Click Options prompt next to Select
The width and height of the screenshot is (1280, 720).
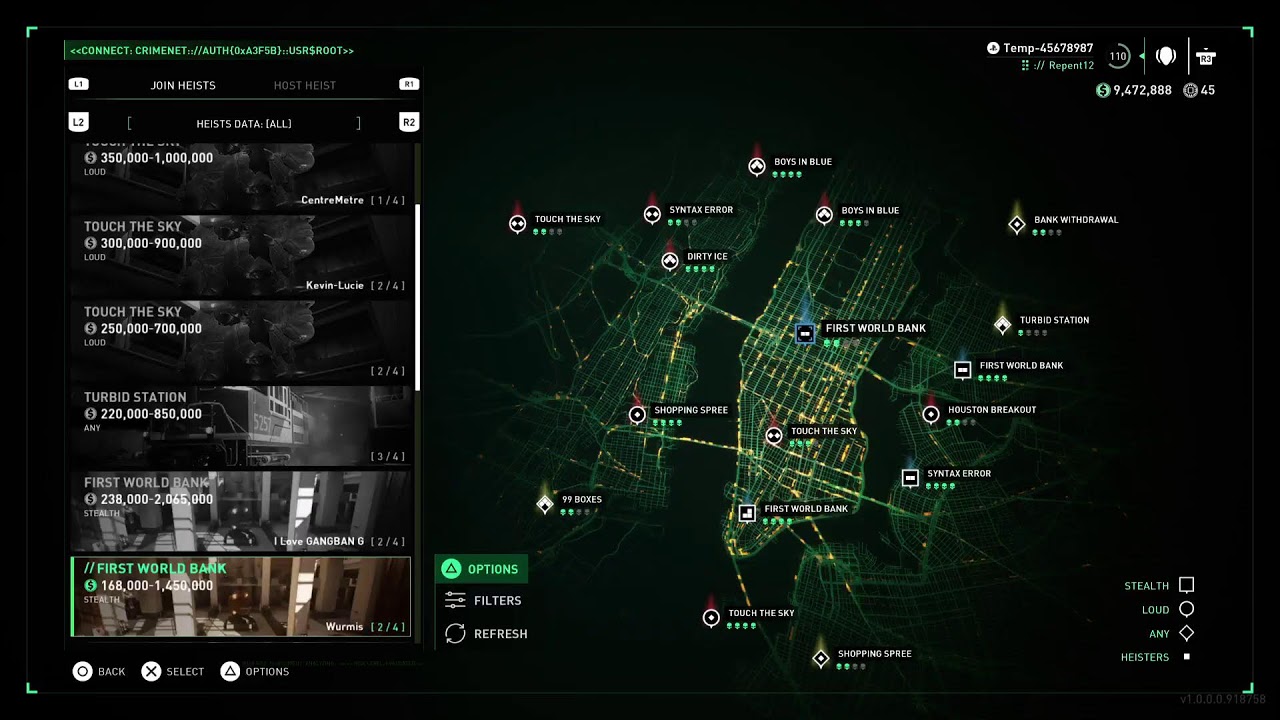click(255, 671)
